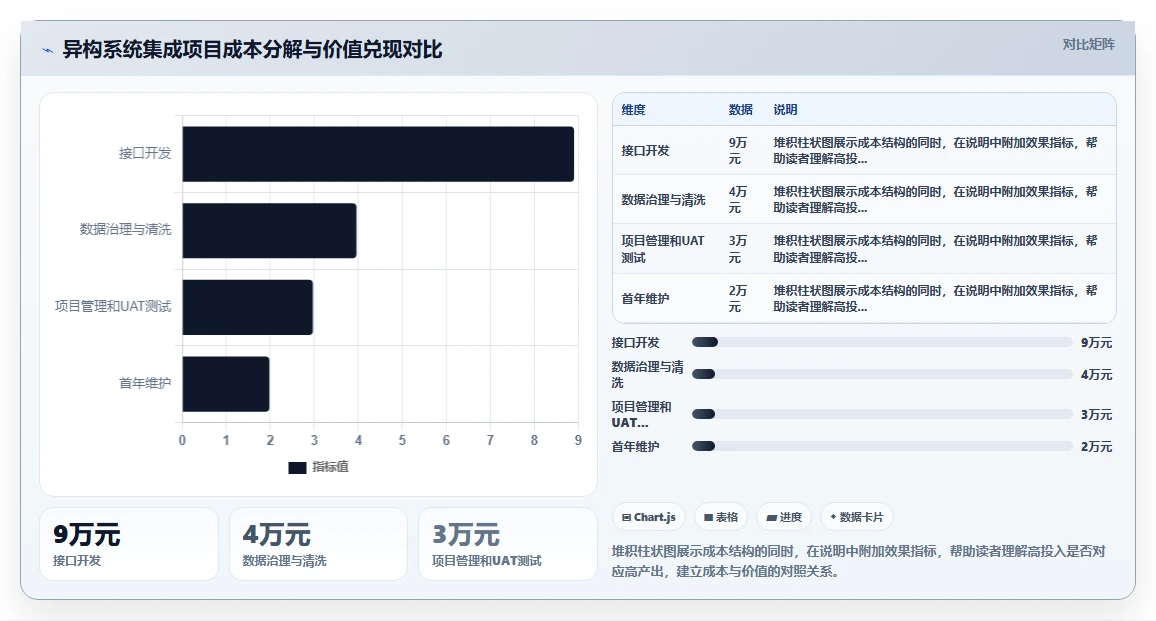
Task: Click the 对比矩阵 label in header
Action: tap(1088, 44)
